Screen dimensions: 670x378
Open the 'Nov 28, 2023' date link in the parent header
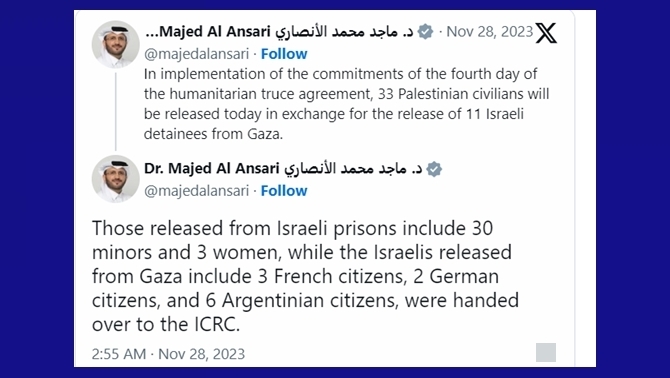(490, 32)
